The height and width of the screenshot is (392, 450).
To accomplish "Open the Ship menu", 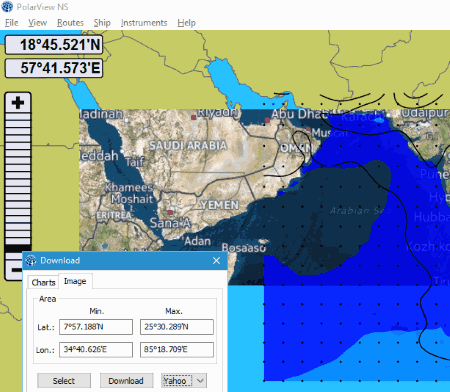I will [x=102, y=23].
